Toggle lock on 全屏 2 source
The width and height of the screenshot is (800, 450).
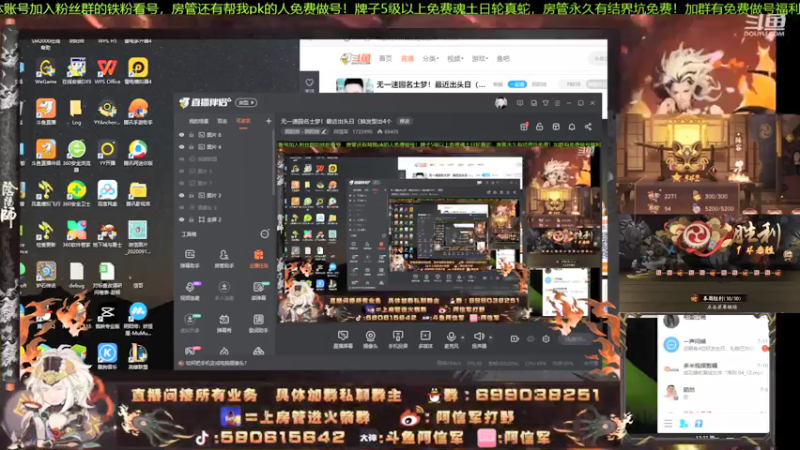click(x=191, y=219)
